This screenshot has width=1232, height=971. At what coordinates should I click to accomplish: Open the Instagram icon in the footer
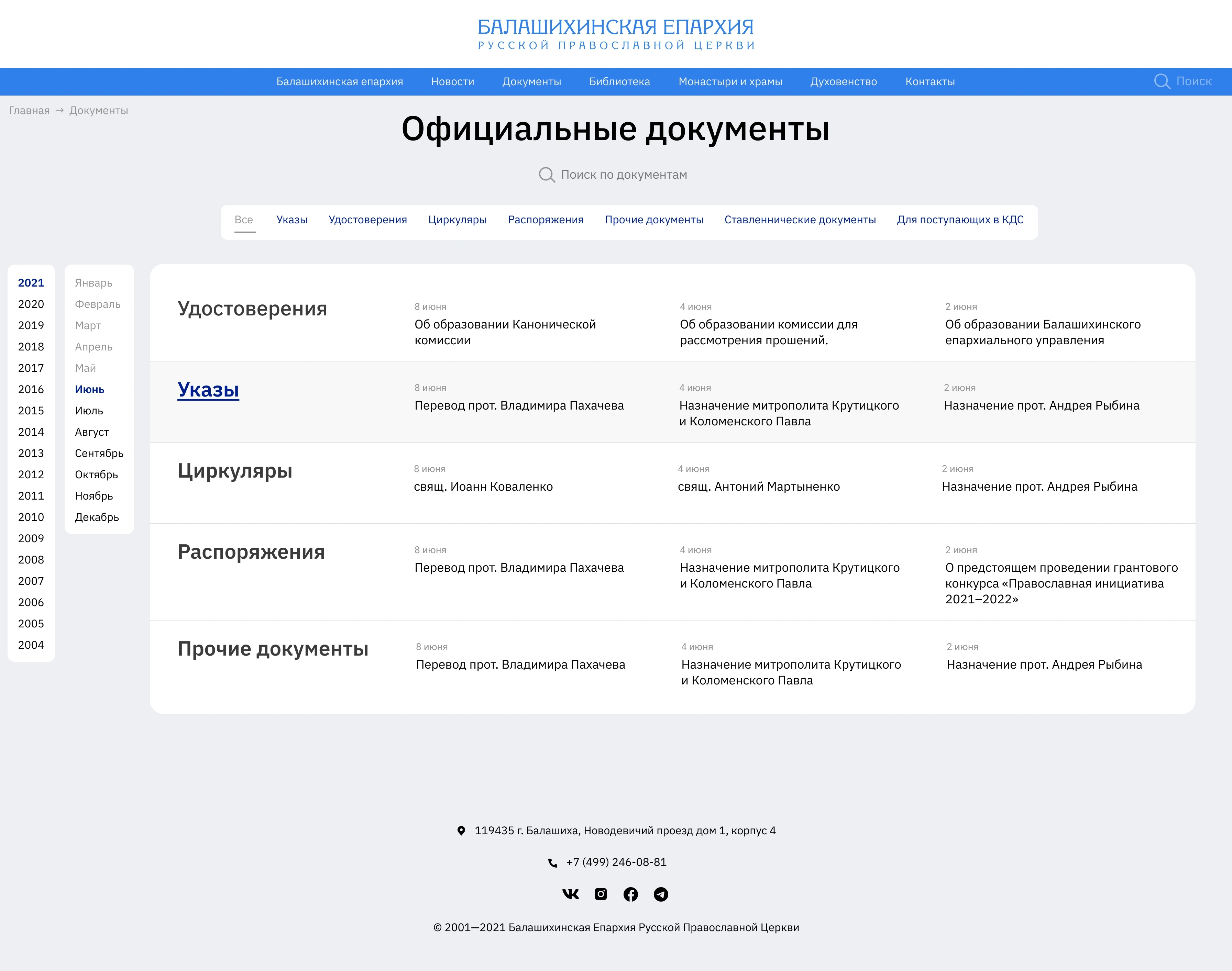click(601, 894)
